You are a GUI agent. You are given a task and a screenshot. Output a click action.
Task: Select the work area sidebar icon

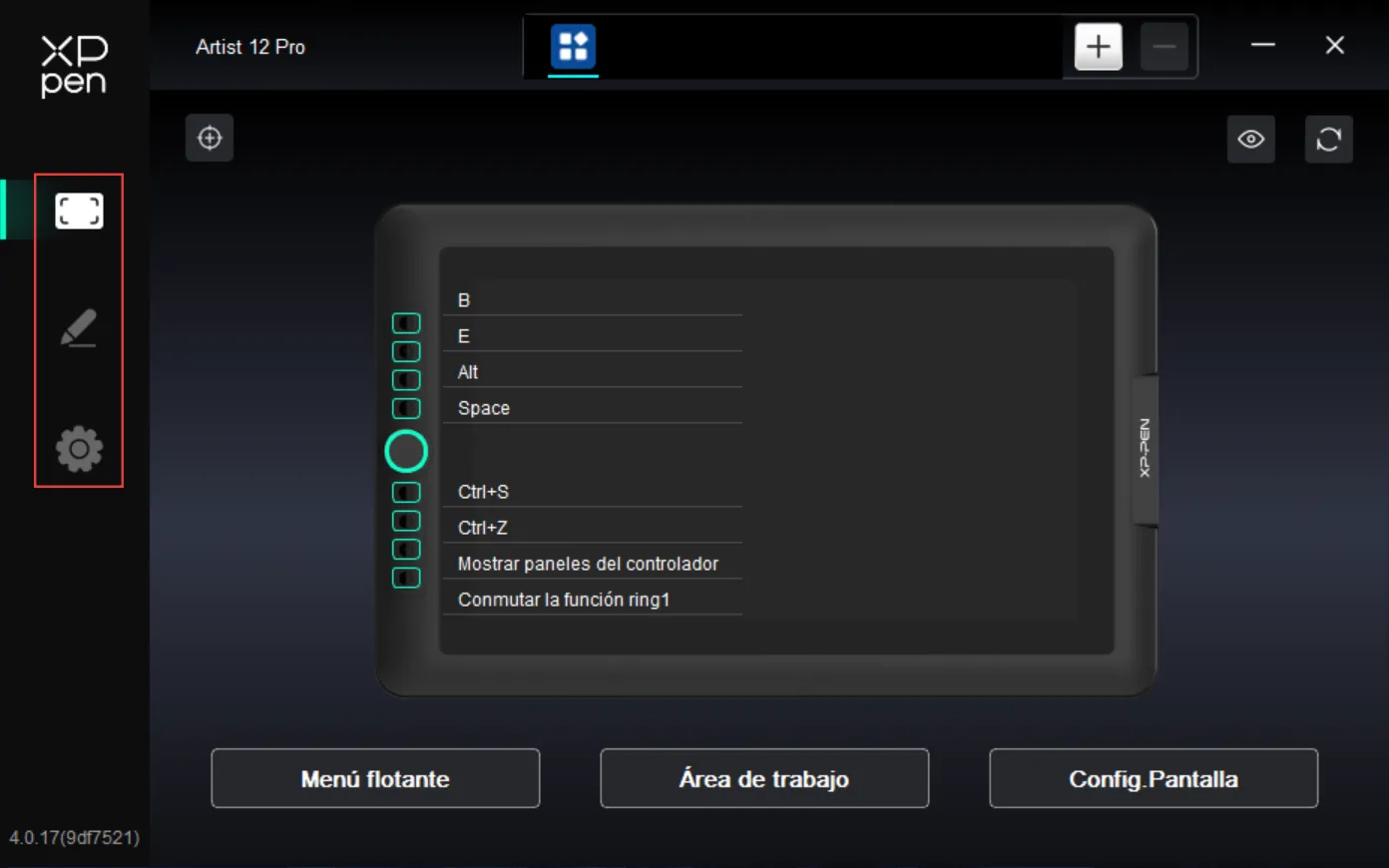tap(79, 211)
